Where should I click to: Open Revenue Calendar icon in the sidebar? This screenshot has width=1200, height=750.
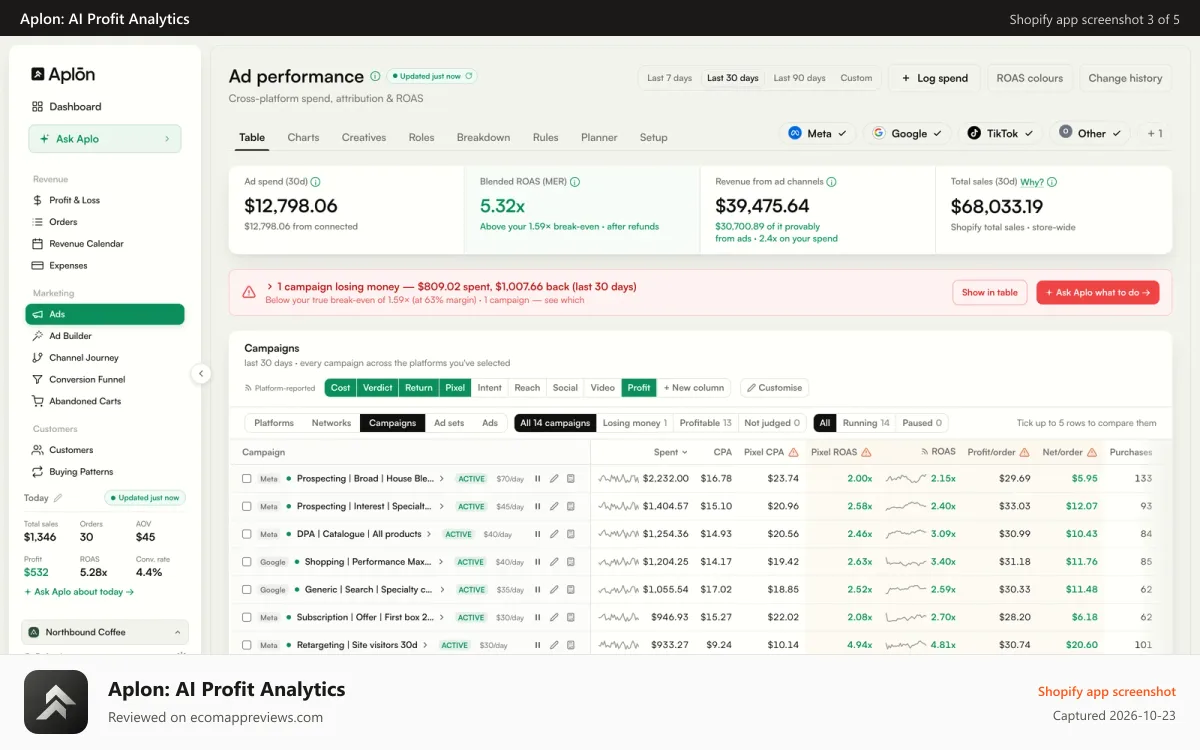pyautogui.click(x=37, y=244)
